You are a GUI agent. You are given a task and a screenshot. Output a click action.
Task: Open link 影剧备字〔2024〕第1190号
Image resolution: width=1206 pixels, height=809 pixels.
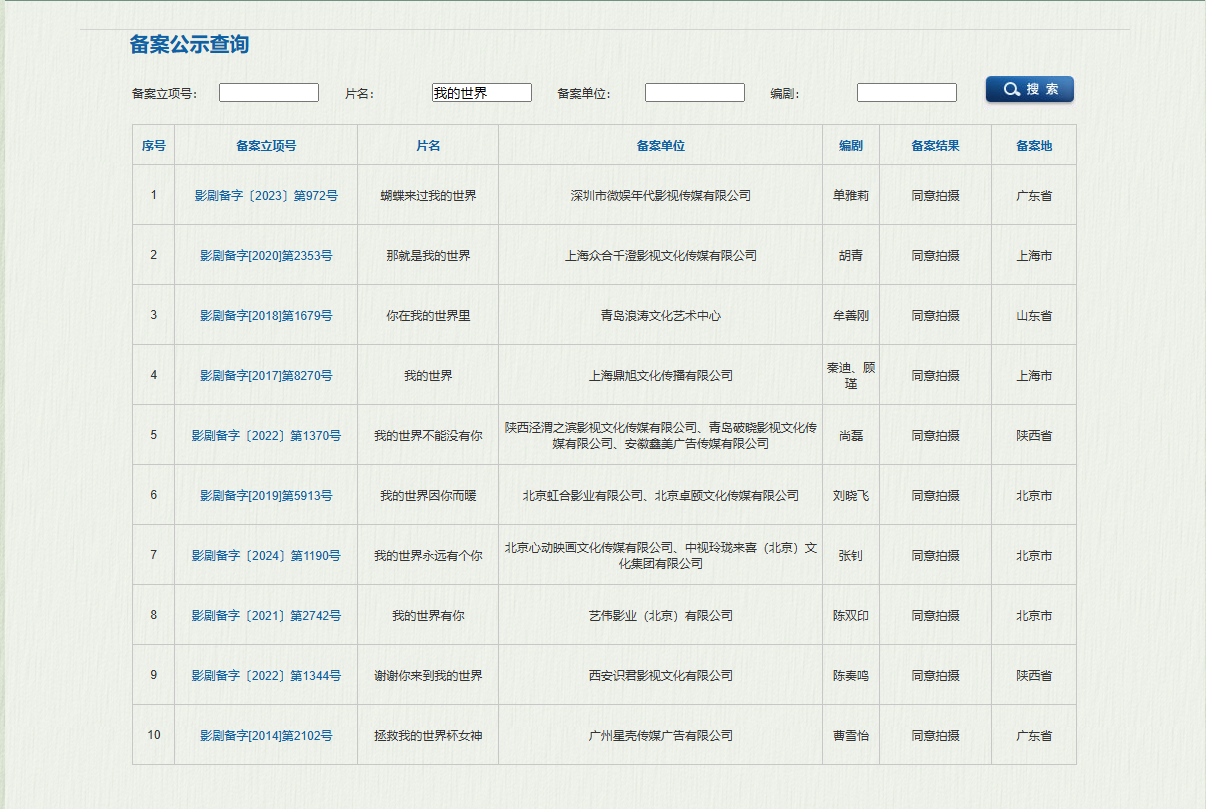[266, 555]
